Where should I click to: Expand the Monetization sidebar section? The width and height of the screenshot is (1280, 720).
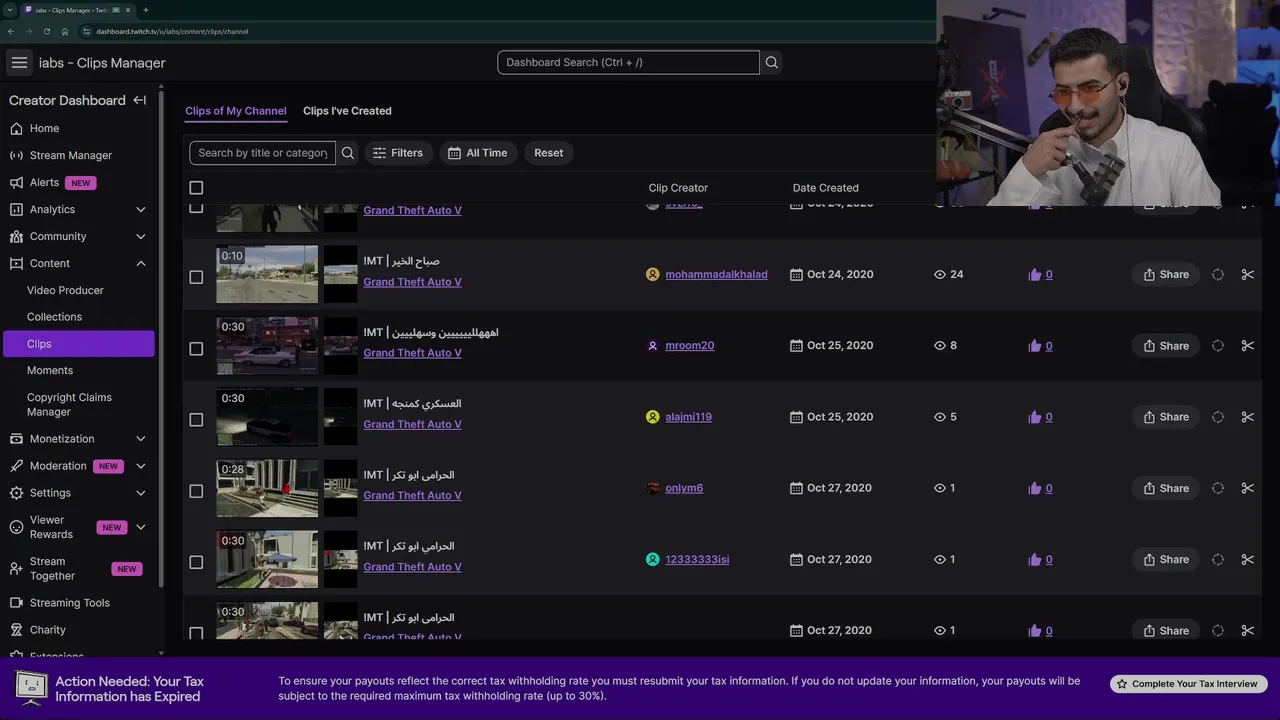[140, 438]
